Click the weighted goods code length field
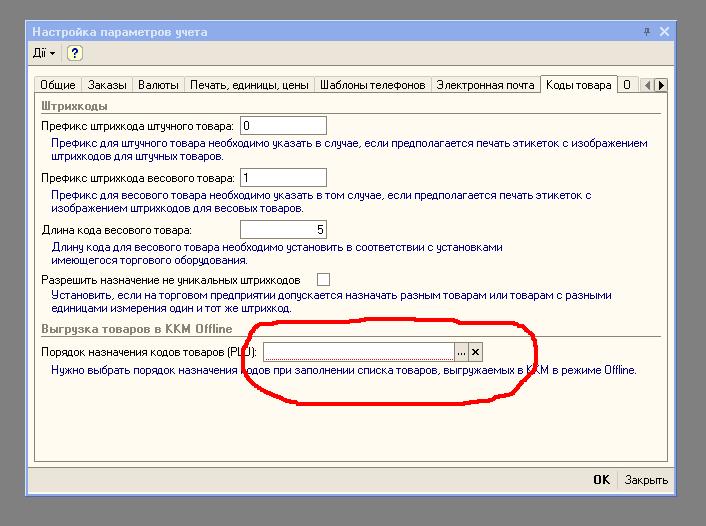This screenshot has width=706, height=526. click(283, 230)
